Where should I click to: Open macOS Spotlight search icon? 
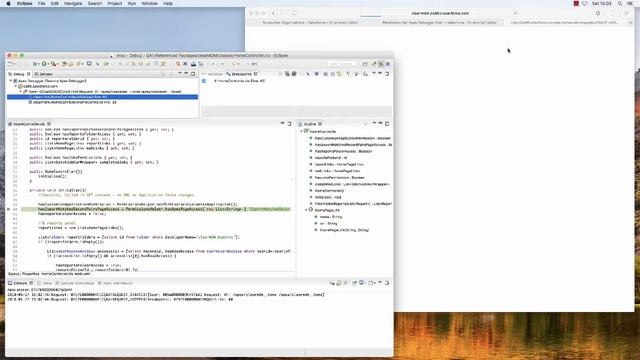pos(620,3)
